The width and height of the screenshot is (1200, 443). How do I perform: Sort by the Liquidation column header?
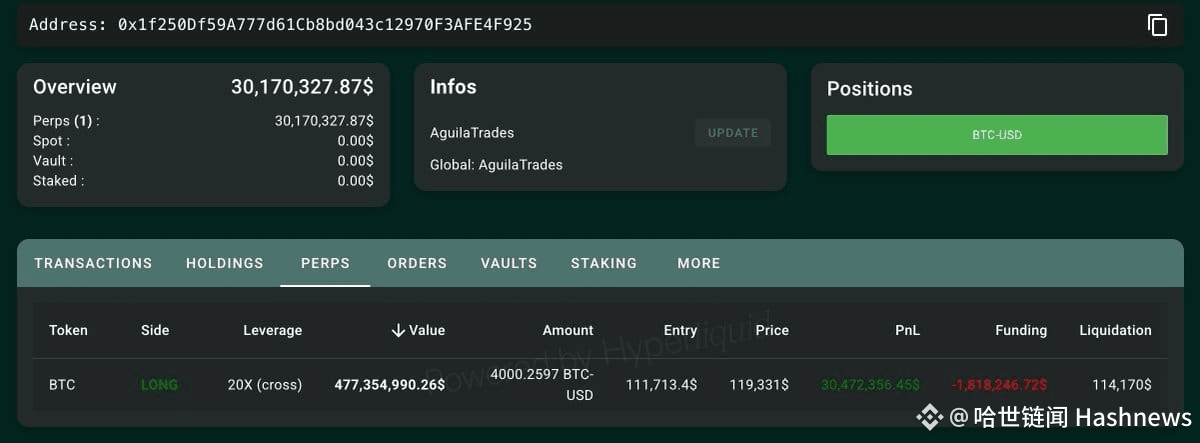pyautogui.click(x=1115, y=330)
